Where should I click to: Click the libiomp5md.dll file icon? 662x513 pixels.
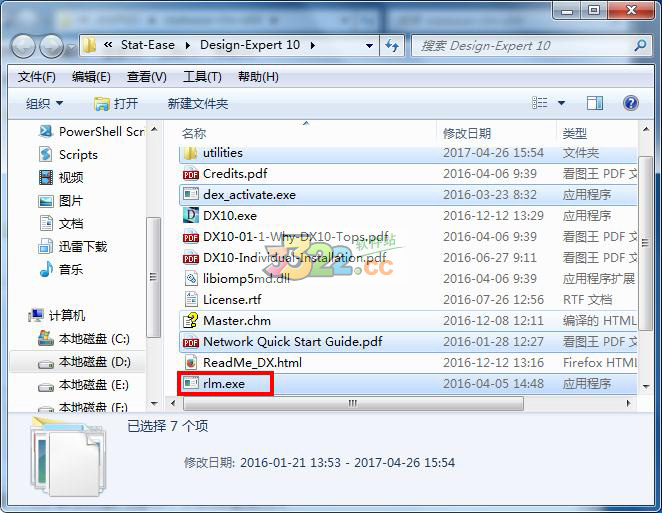click(x=191, y=279)
